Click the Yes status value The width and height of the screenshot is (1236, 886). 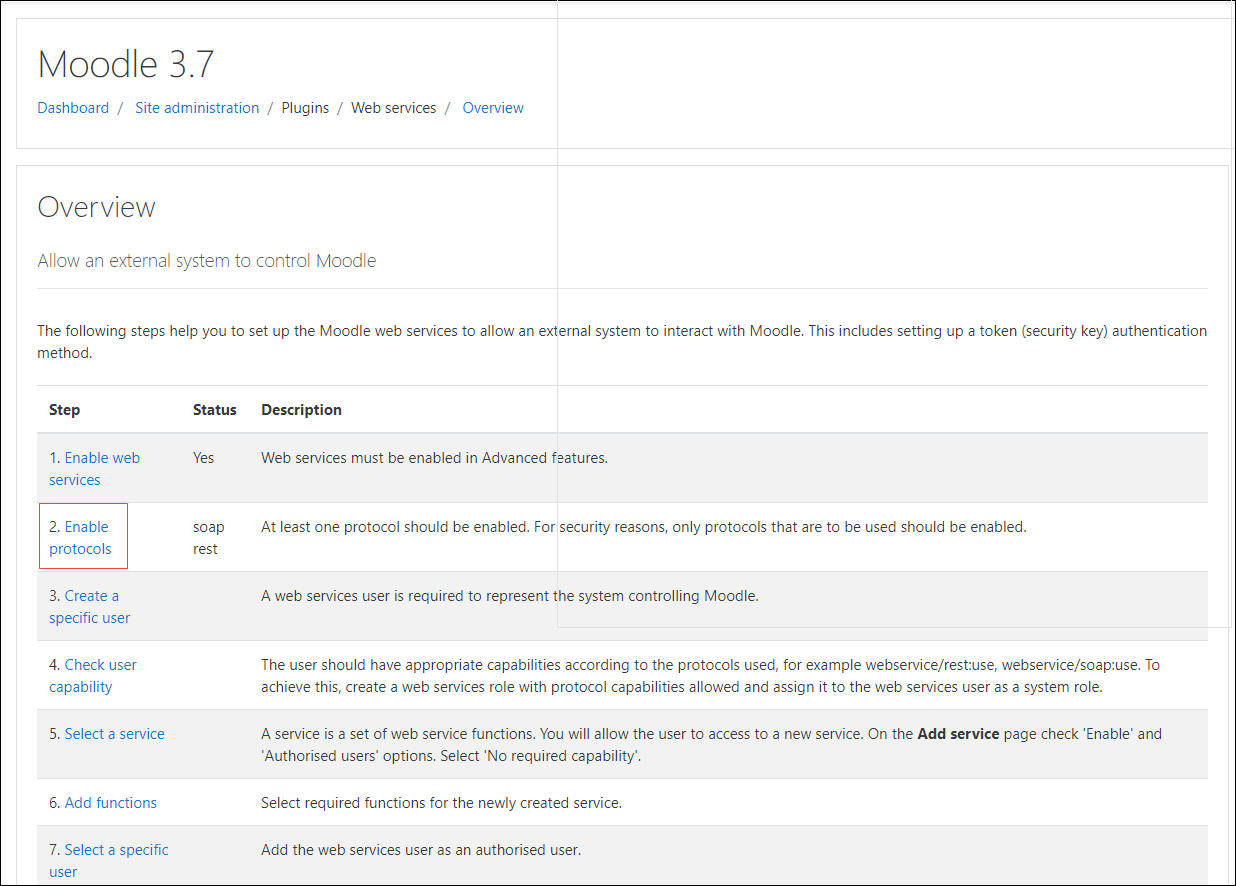pos(204,458)
